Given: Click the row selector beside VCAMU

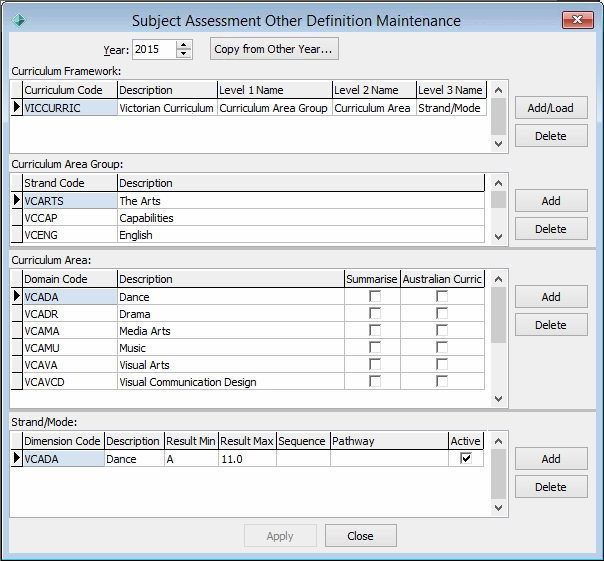Looking at the screenshot, I should [17, 348].
